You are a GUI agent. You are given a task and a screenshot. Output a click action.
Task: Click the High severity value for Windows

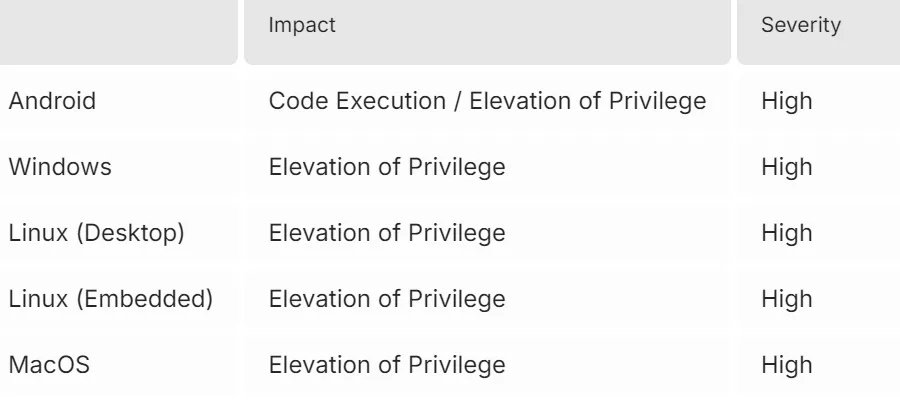pyautogui.click(x=786, y=167)
